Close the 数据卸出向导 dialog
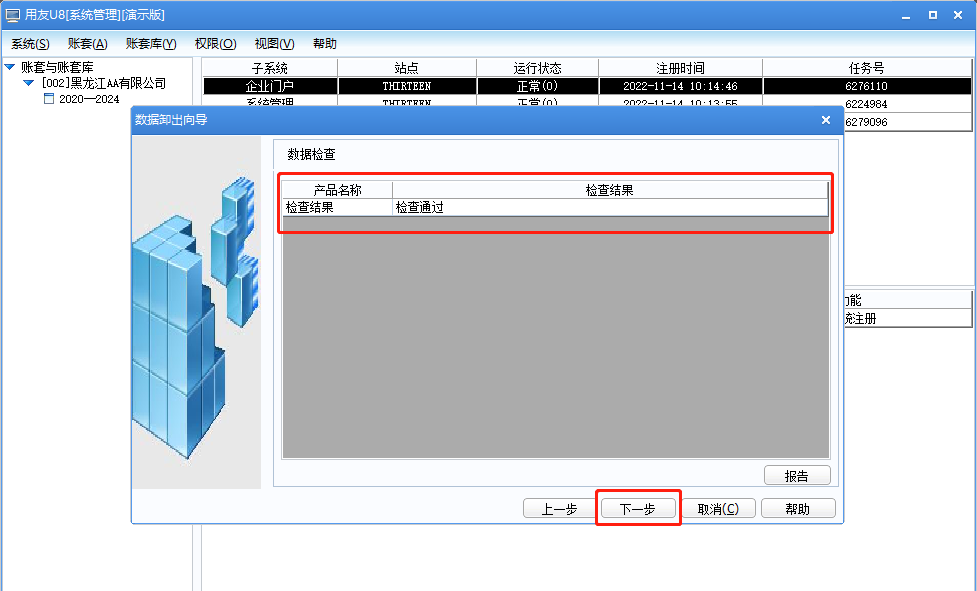The height and width of the screenshot is (591, 977). pyautogui.click(x=826, y=120)
